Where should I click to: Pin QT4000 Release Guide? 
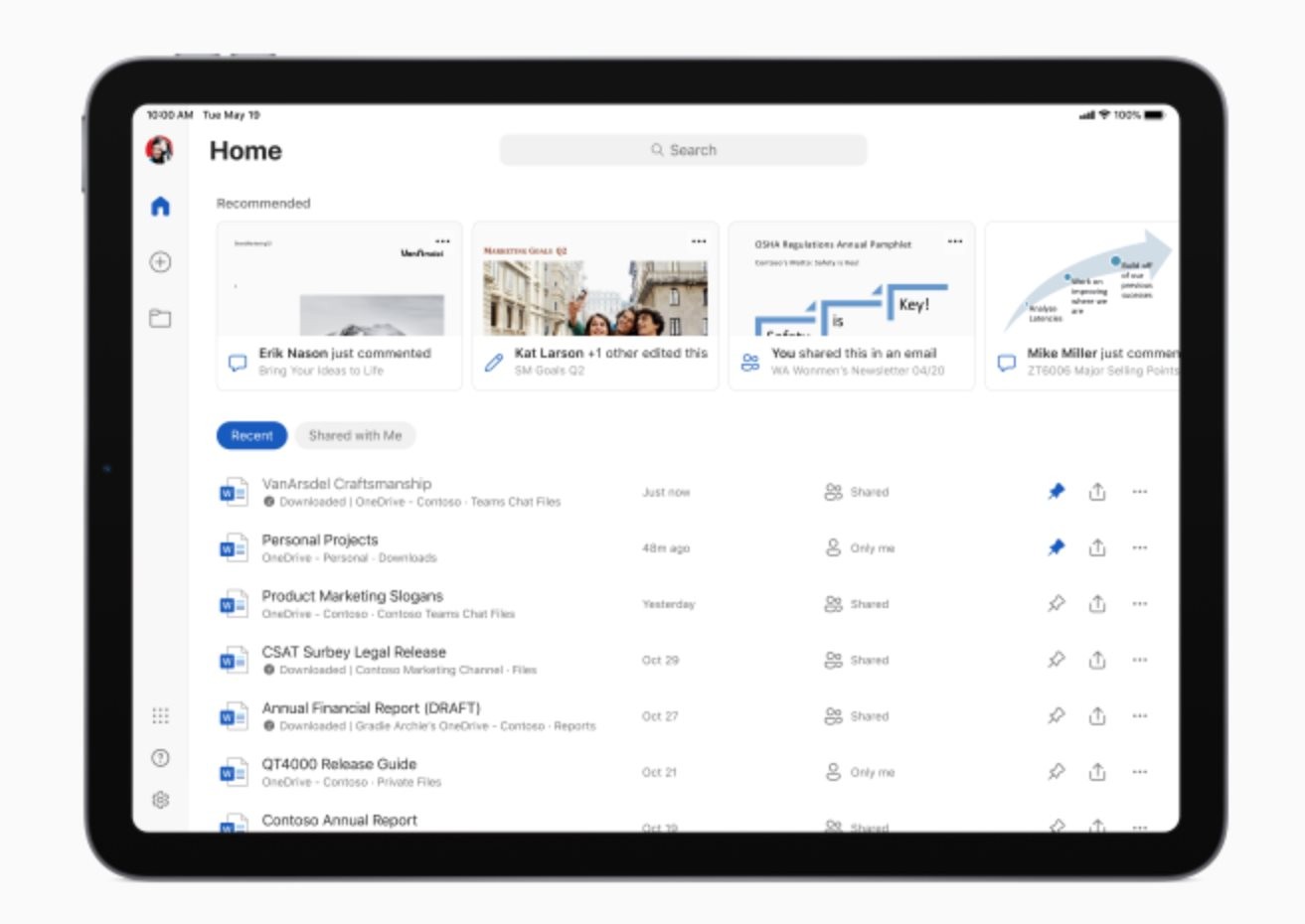click(1057, 771)
